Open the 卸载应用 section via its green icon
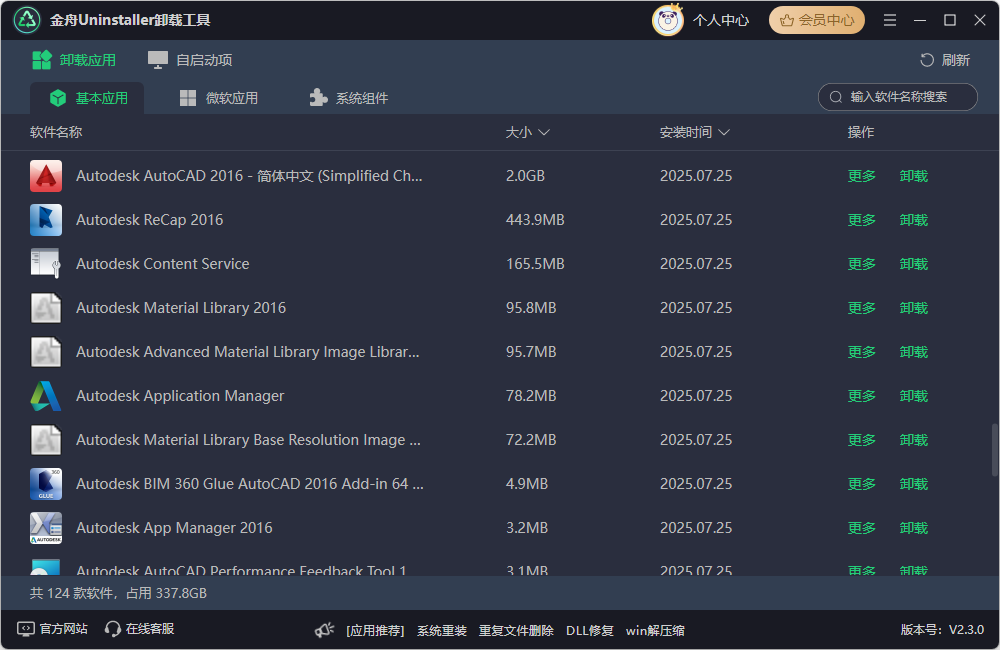The height and width of the screenshot is (650, 1000). tap(41, 60)
